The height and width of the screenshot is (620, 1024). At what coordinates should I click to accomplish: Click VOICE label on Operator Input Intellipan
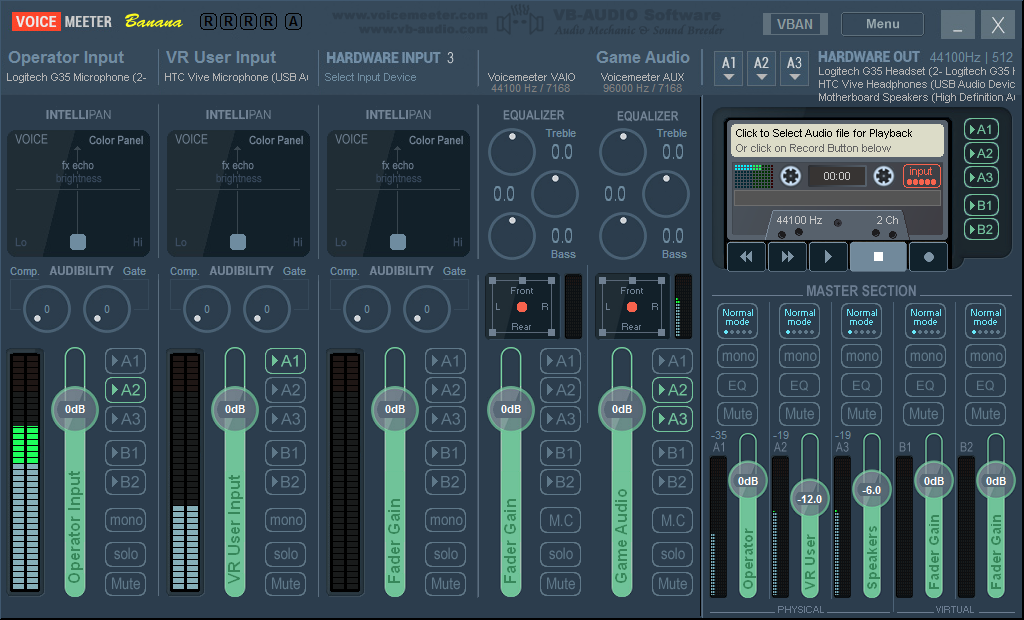click(31, 139)
